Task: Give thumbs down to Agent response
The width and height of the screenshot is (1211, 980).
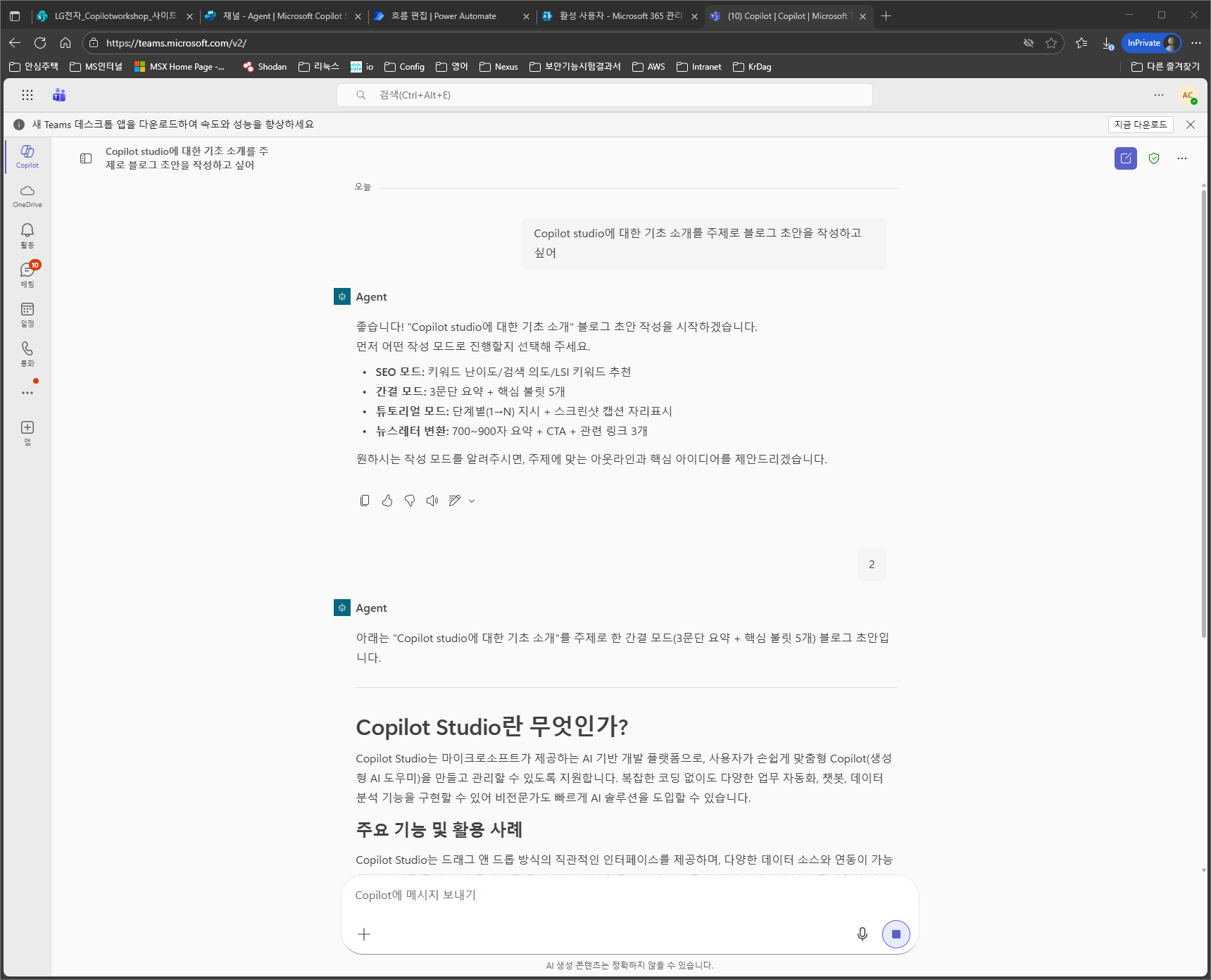Action: tap(410, 501)
